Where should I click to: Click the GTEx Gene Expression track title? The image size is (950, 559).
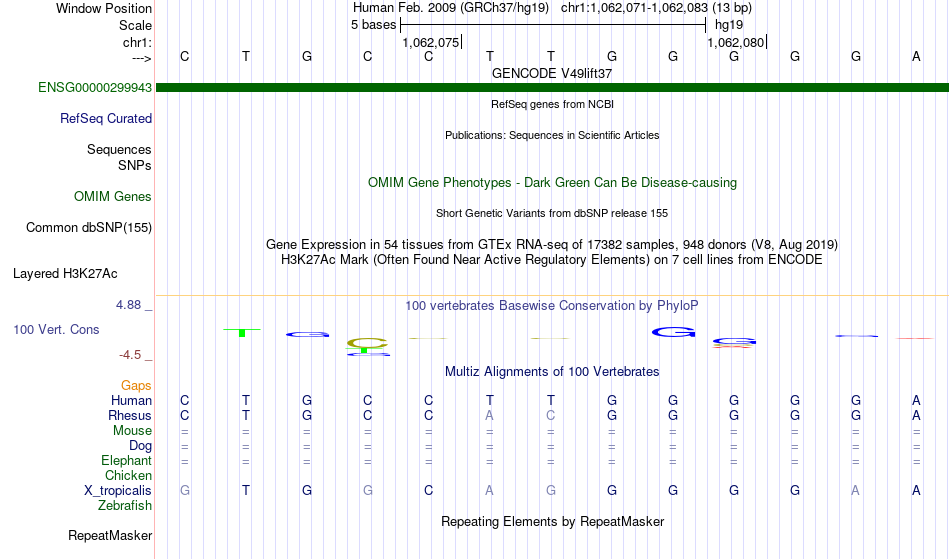pyautogui.click(x=552, y=245)
